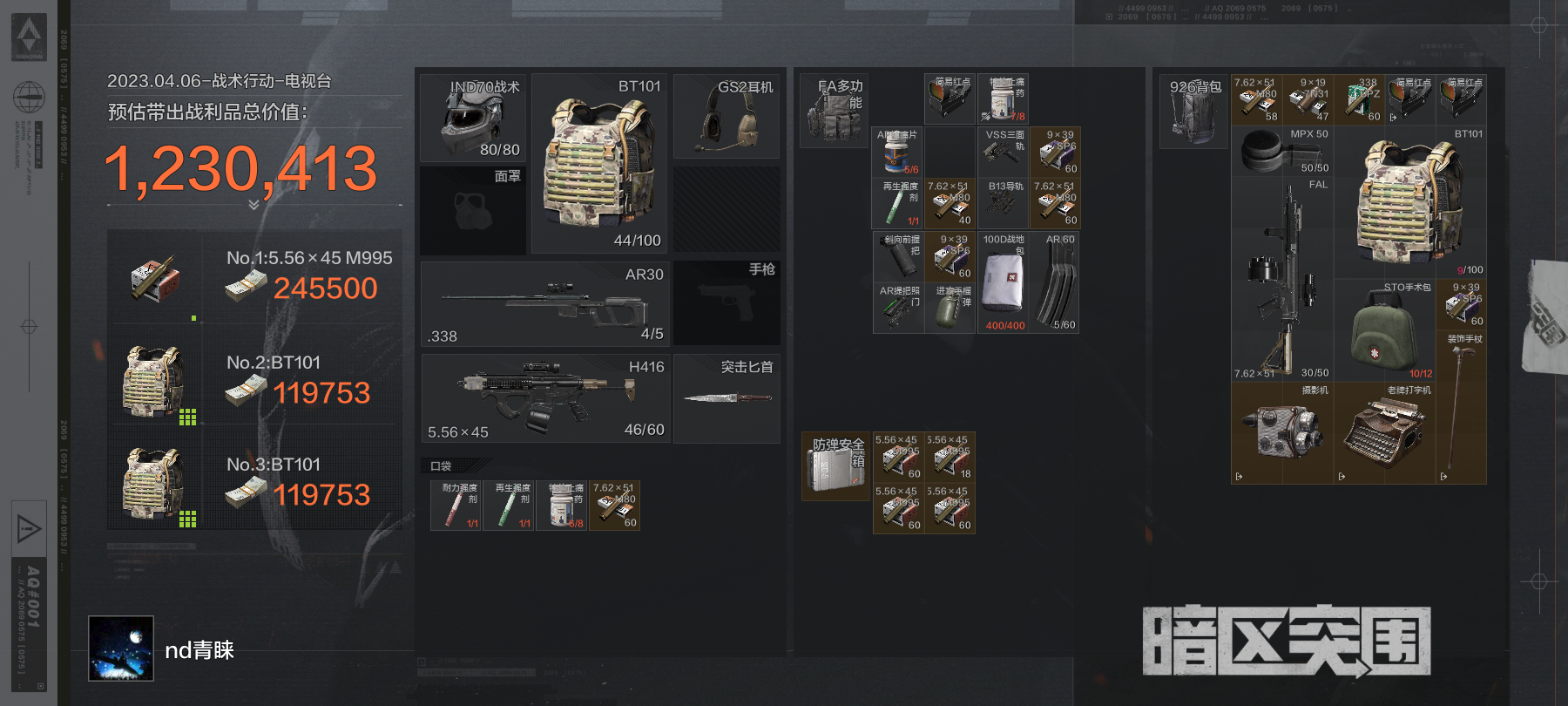Select the FA多功能 chest rig

coord(834,111)
